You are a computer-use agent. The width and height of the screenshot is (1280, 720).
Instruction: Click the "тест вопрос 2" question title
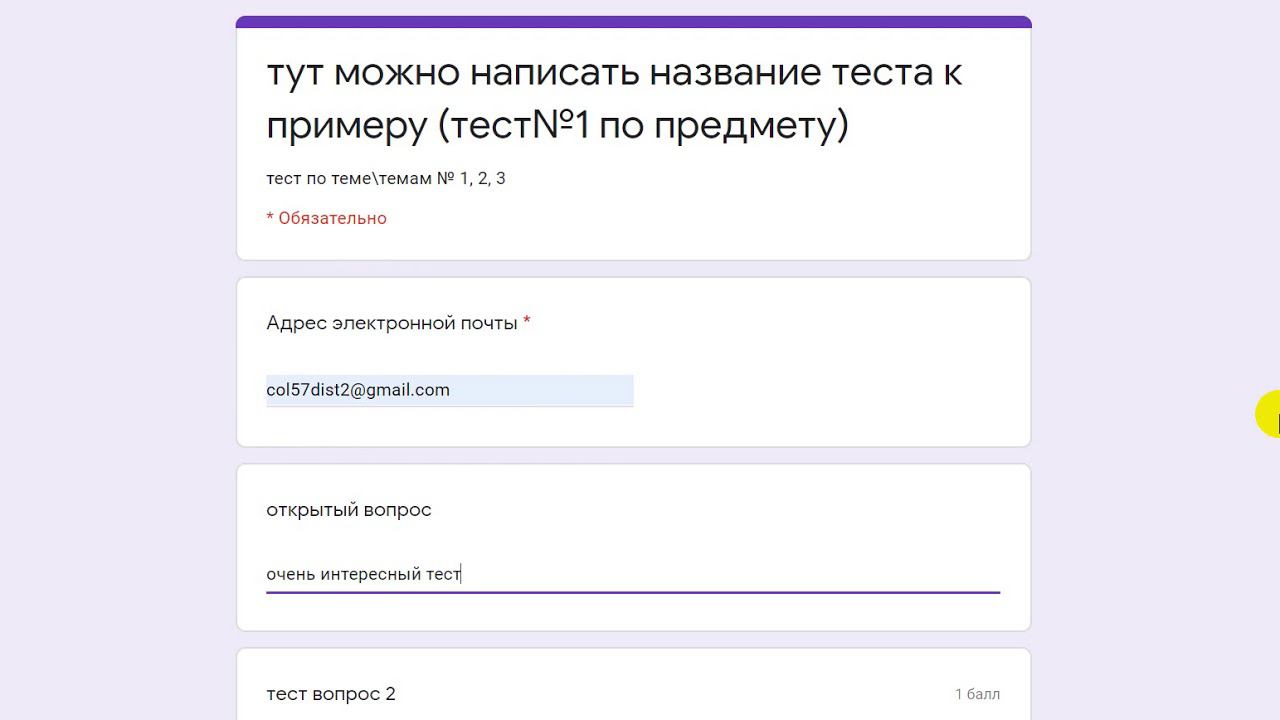[330, 694]
